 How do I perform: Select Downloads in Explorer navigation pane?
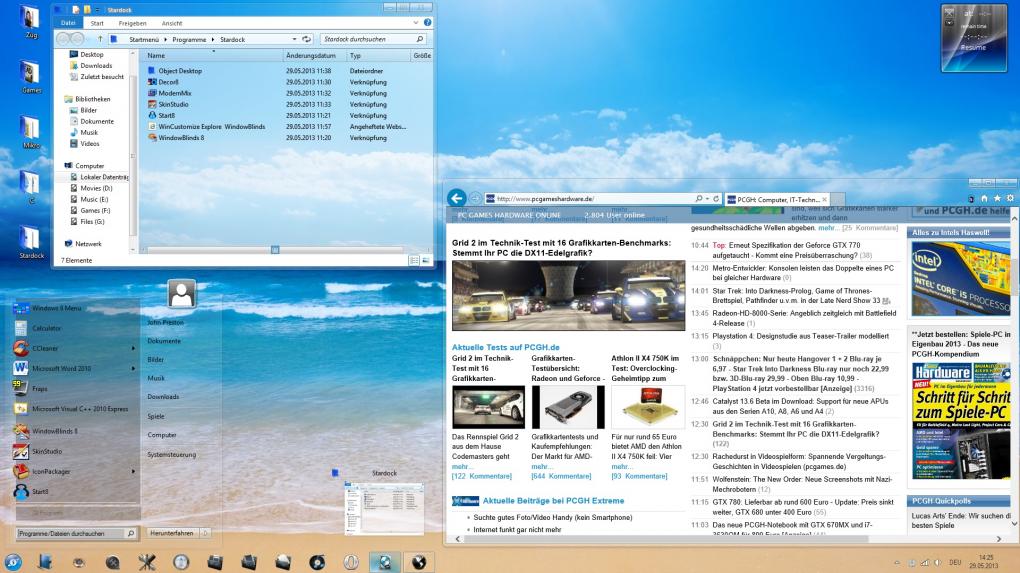pos(91,66)
